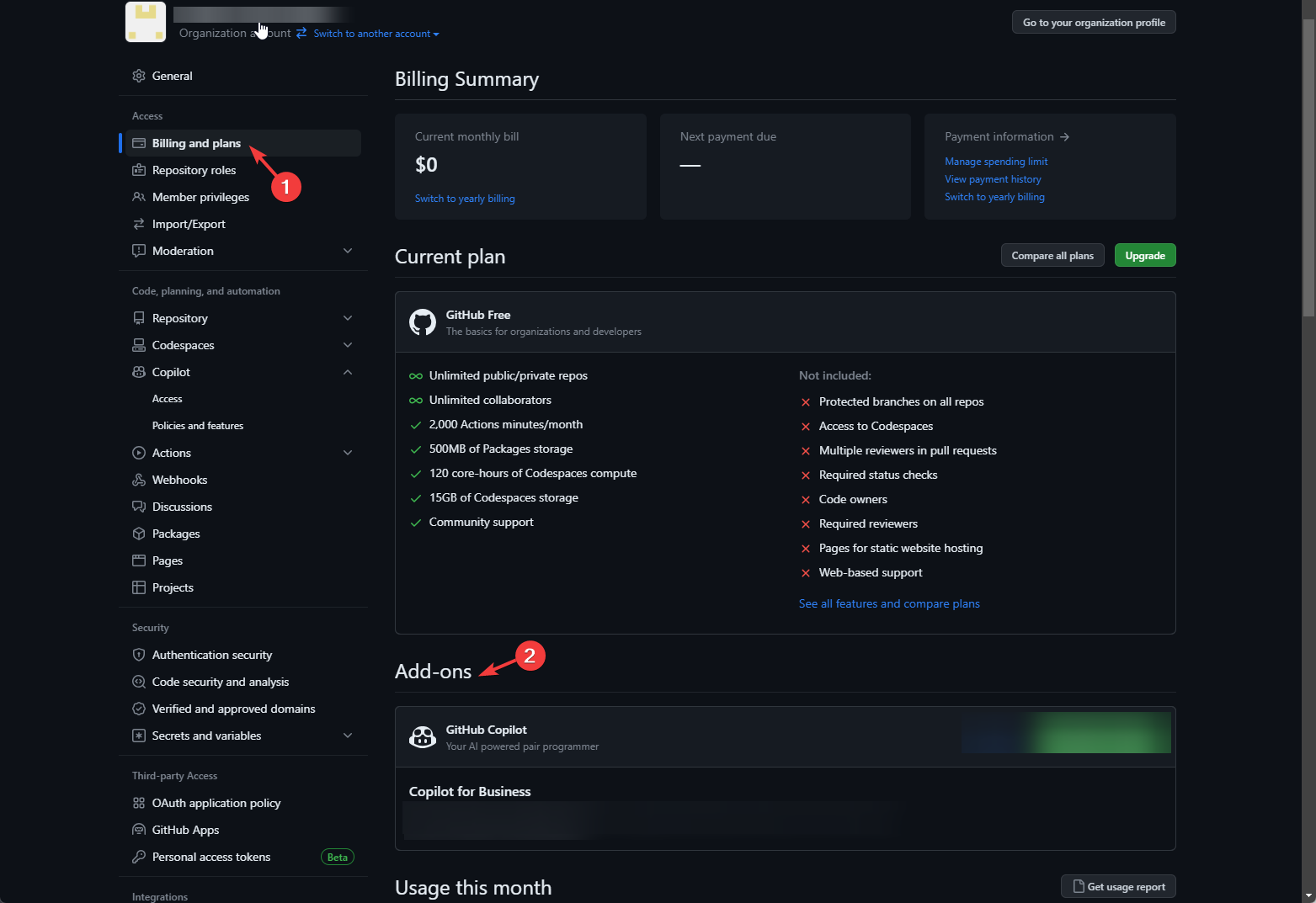
Task: Click the Discussions speech bubble icon
Action: (139, 507)
